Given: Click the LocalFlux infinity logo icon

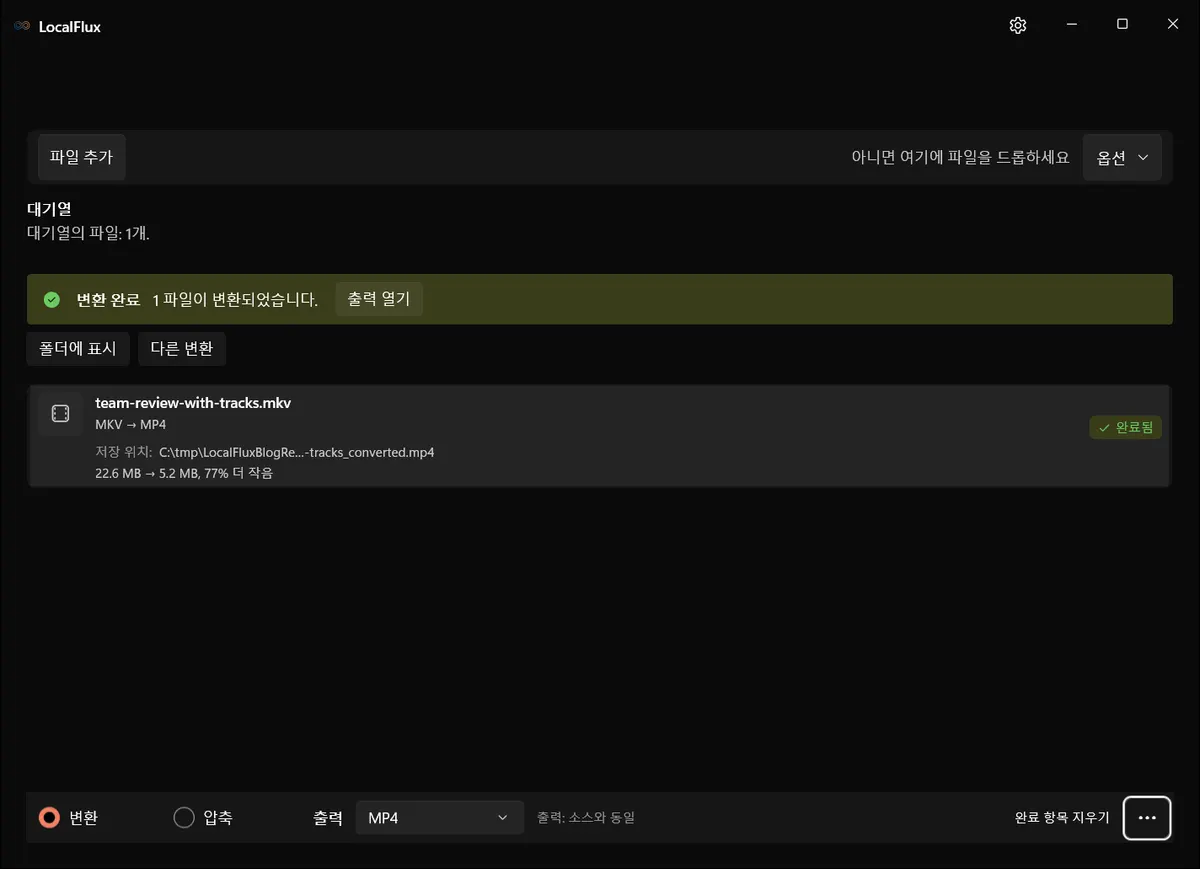Looking at the screenshot, I should point(22,27).
